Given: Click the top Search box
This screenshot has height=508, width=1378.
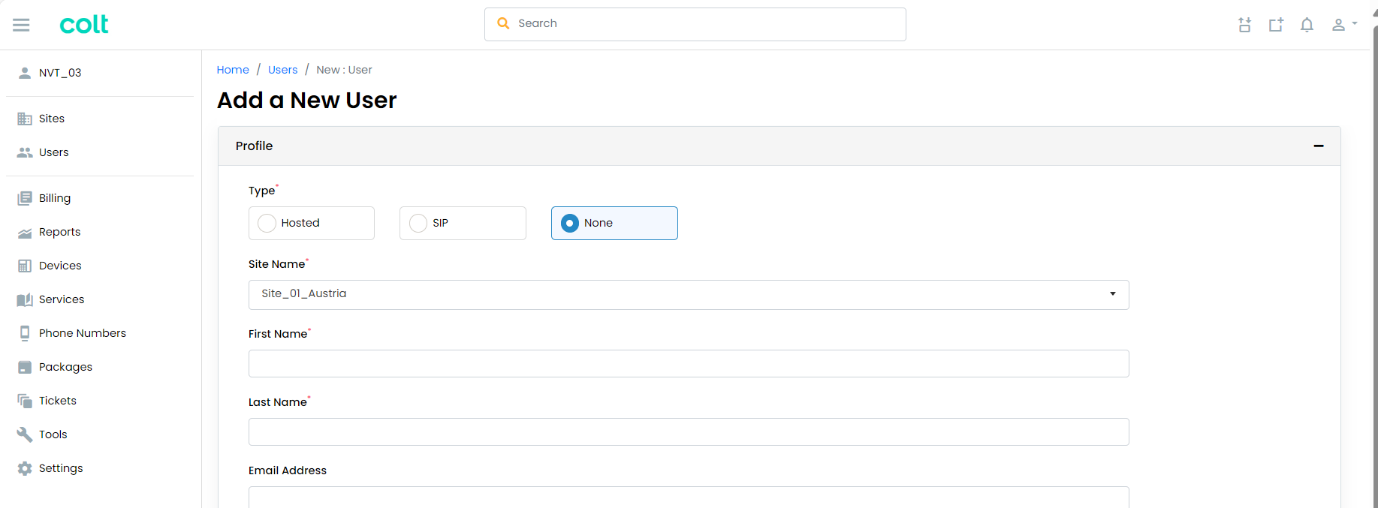Looking at the screenshot, I should tap(695, 24).
